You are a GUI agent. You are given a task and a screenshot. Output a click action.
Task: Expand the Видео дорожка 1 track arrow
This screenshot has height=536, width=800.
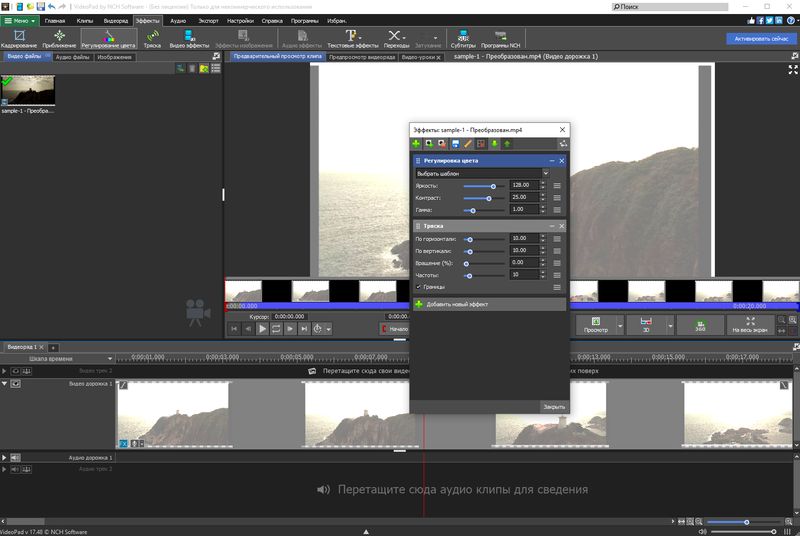(4, 384)
